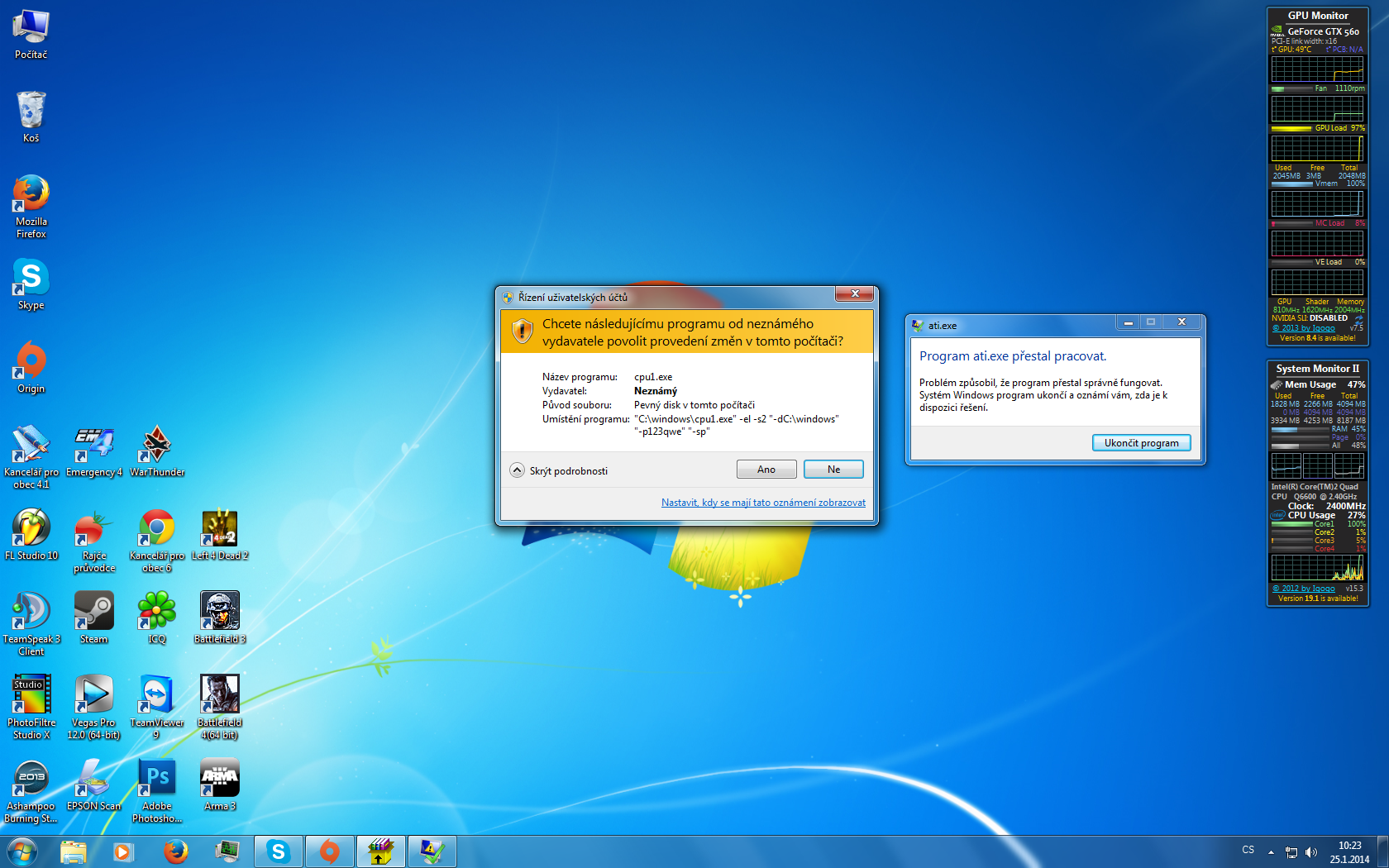Select the FL Studio 10 shortcut
This screenshot has height=868, width=1389.
31,535
